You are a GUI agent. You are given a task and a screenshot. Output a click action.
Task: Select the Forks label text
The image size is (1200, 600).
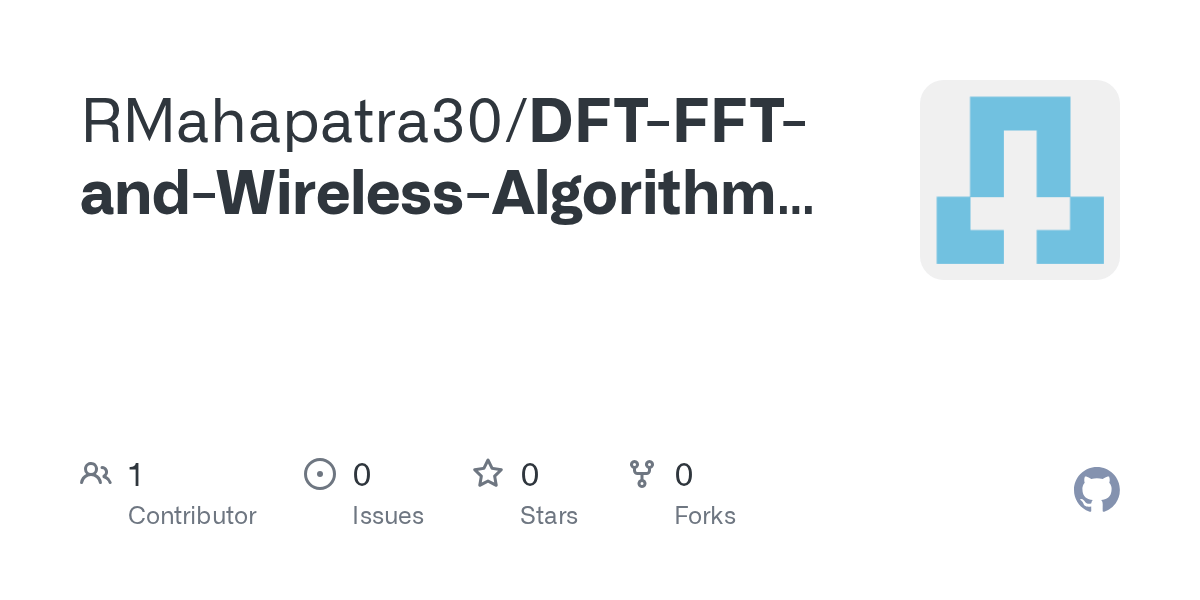point(705,516)
